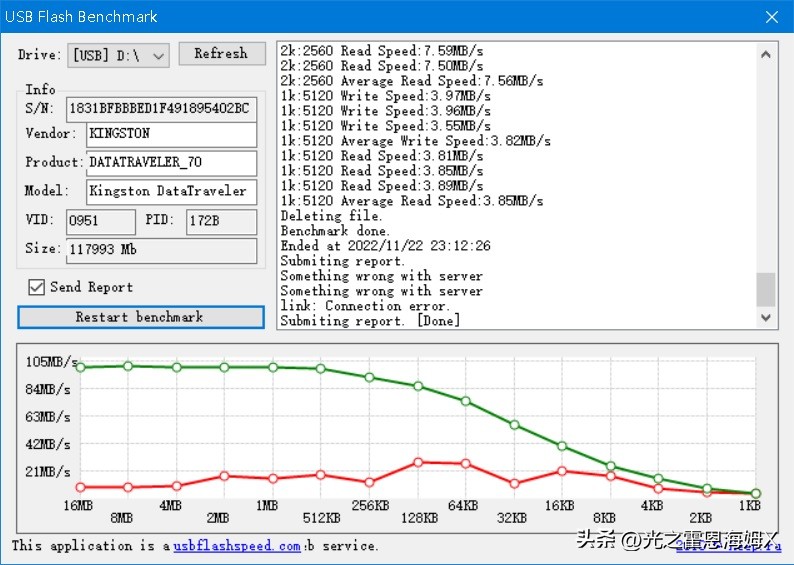Click the PID 172B field
The width and height of the screenshot is (794, 565).
pyautogui.click(x=220, y=221)
